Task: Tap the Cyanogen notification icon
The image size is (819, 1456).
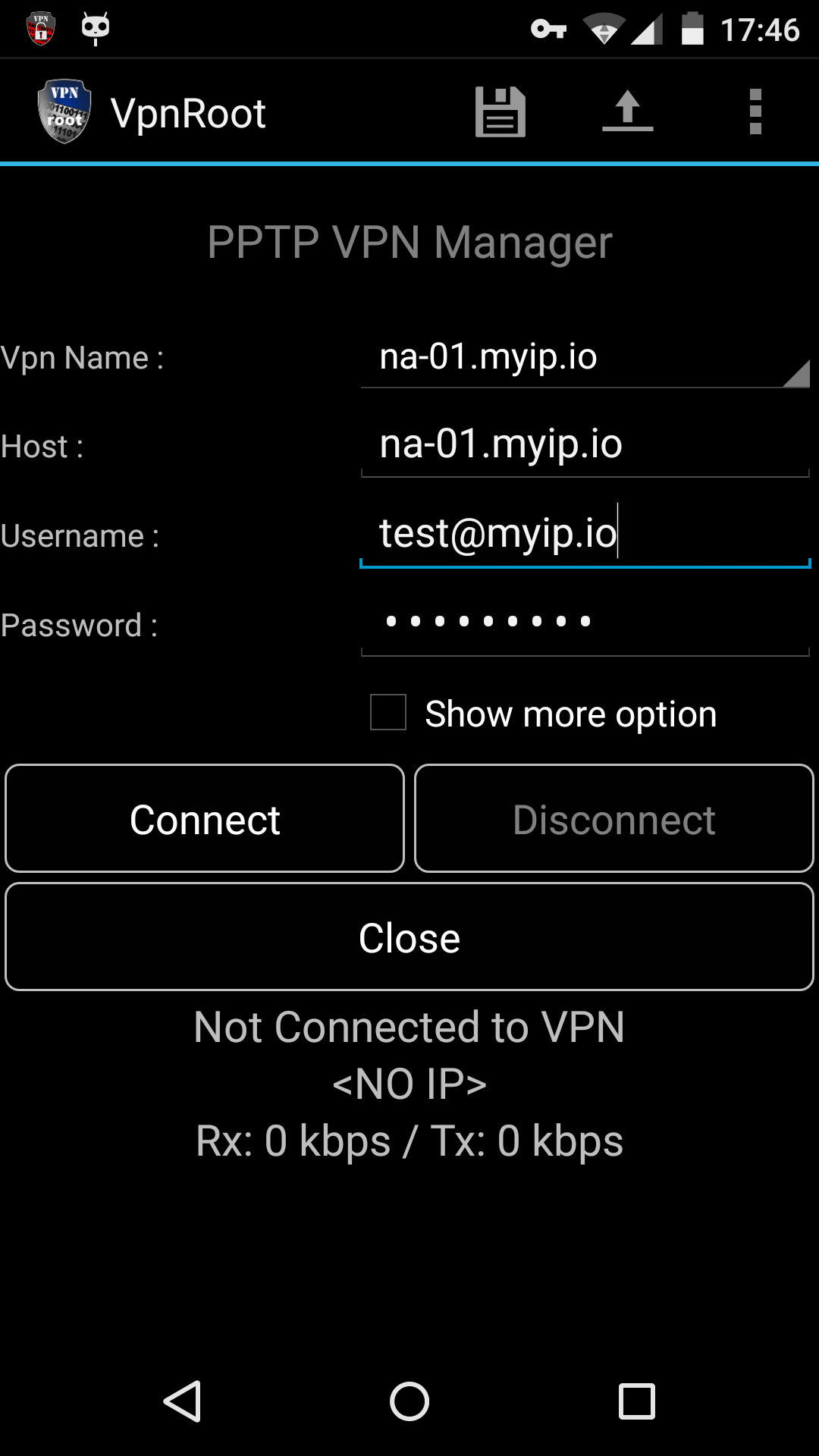Action: 96,29
